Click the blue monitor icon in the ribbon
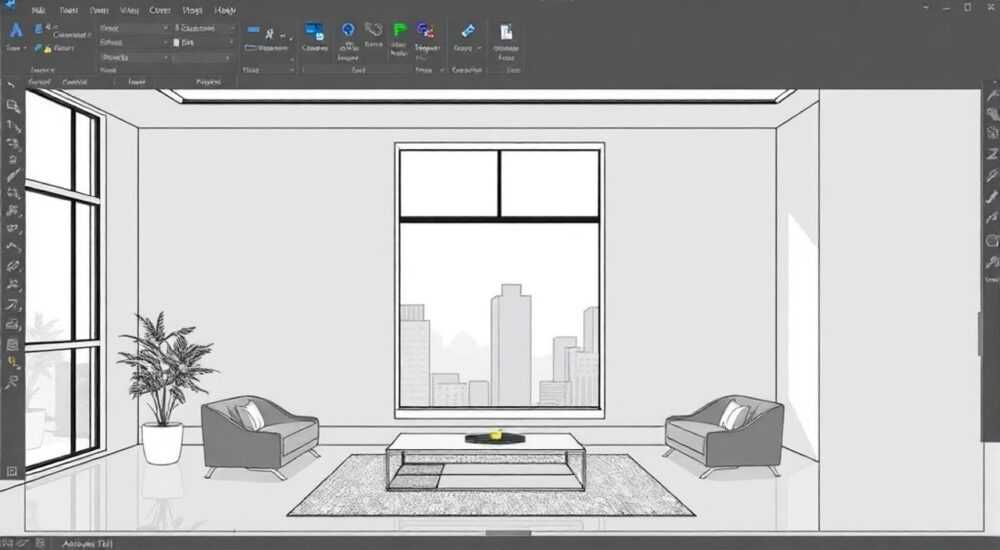The width and height of the screenshot is (1000, 550). (314, 32)
